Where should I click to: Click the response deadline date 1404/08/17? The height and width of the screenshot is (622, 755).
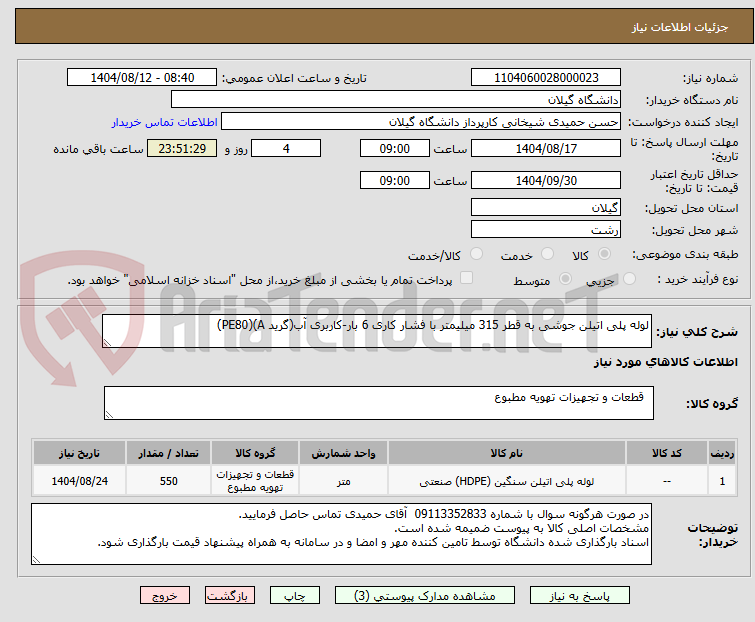546,148
